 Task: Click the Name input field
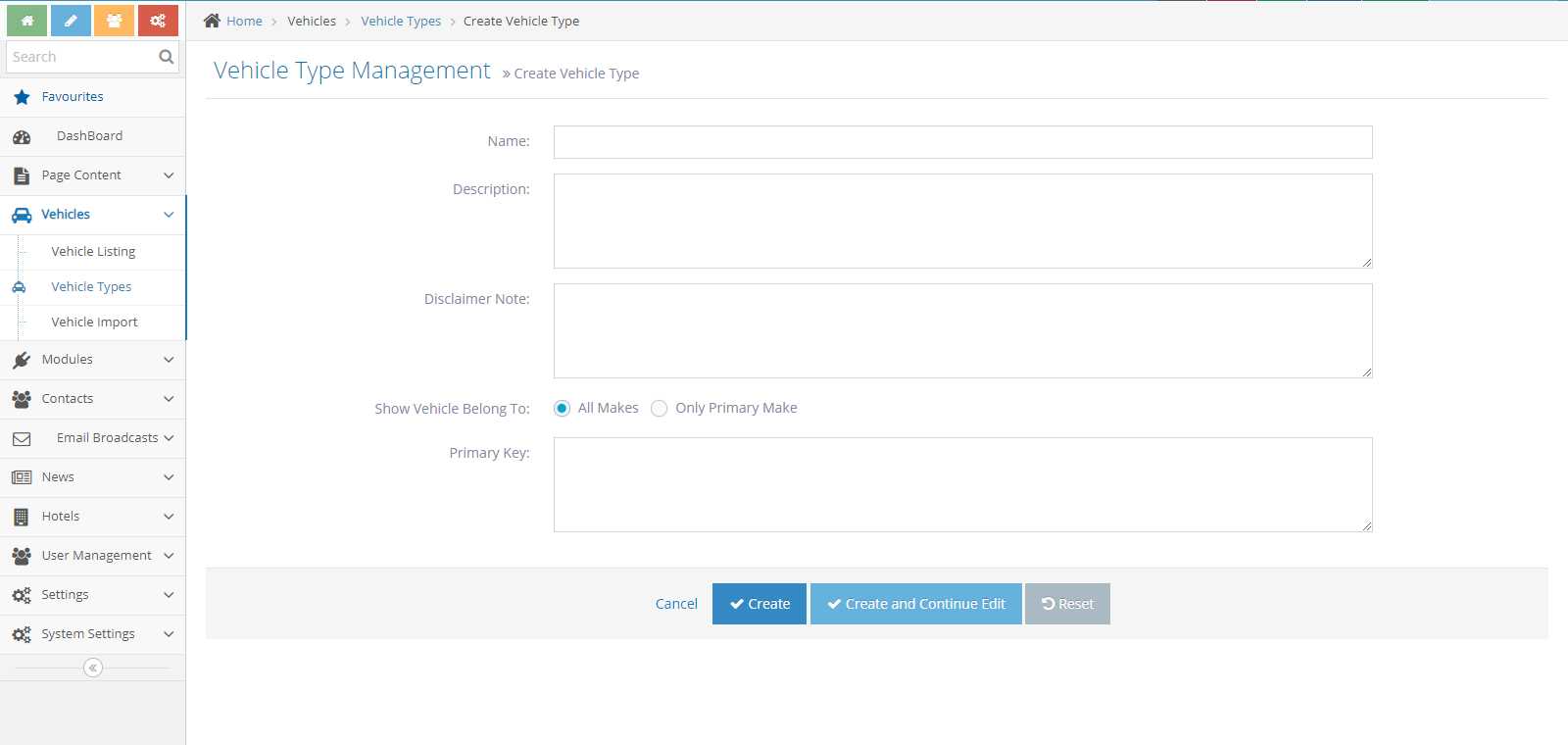(962, 142)
